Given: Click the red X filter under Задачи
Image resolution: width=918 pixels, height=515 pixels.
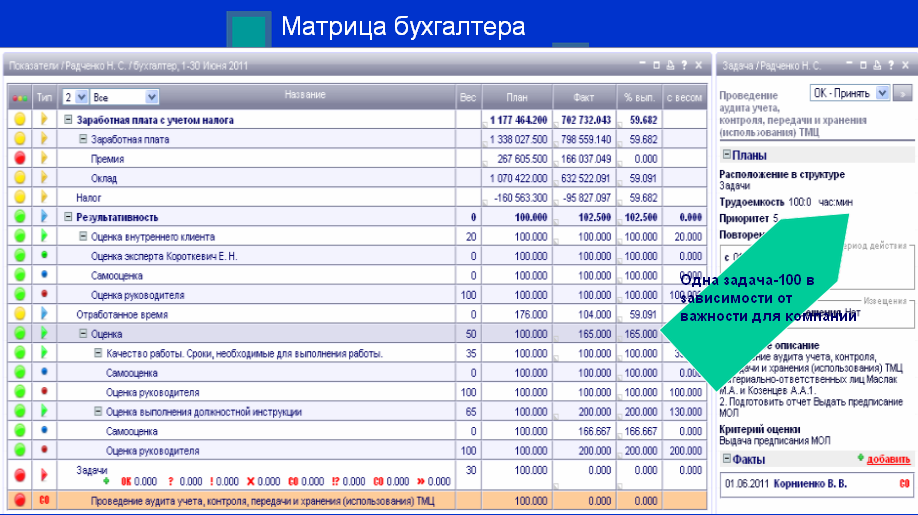Looking at the screenshot, I should (x=251, y=482).
